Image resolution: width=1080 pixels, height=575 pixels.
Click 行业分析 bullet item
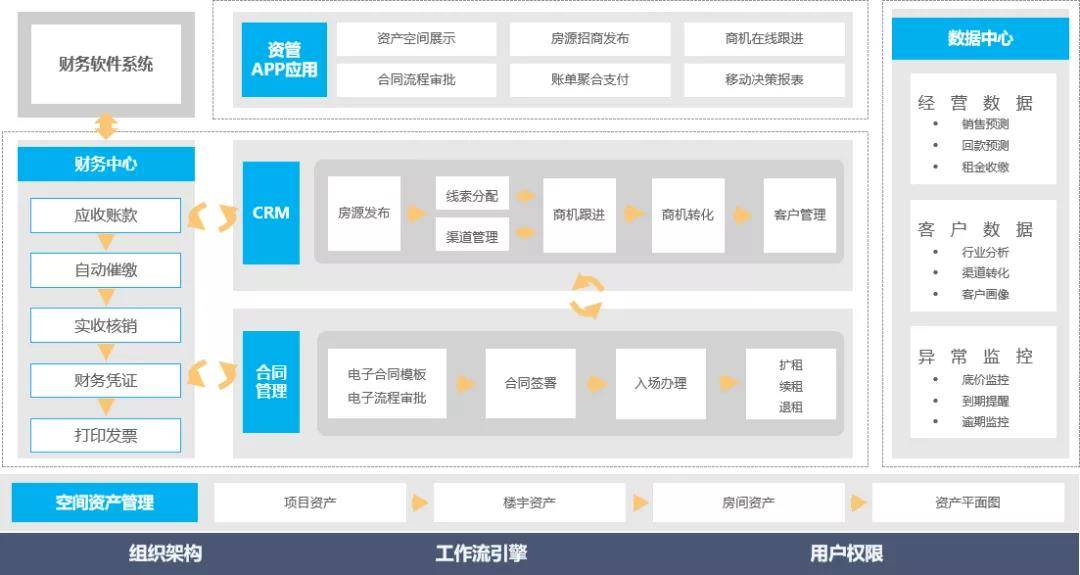pyautogui.click(x=985, y=252)
